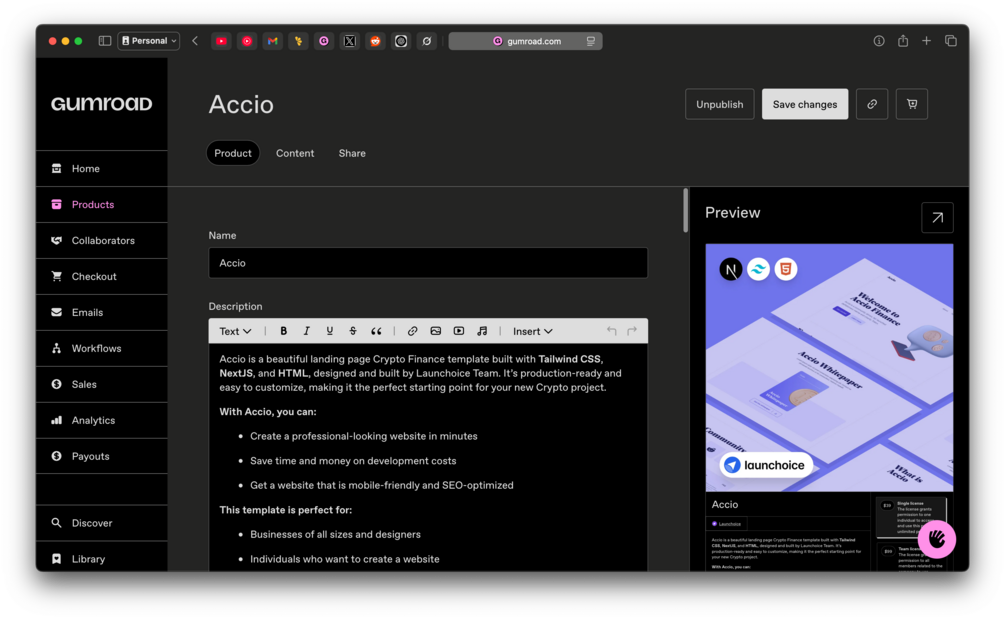This screenshot has height=619, width=1005.
Task: Open Collaborators in sidebar
Action: [x=102, y=240]
